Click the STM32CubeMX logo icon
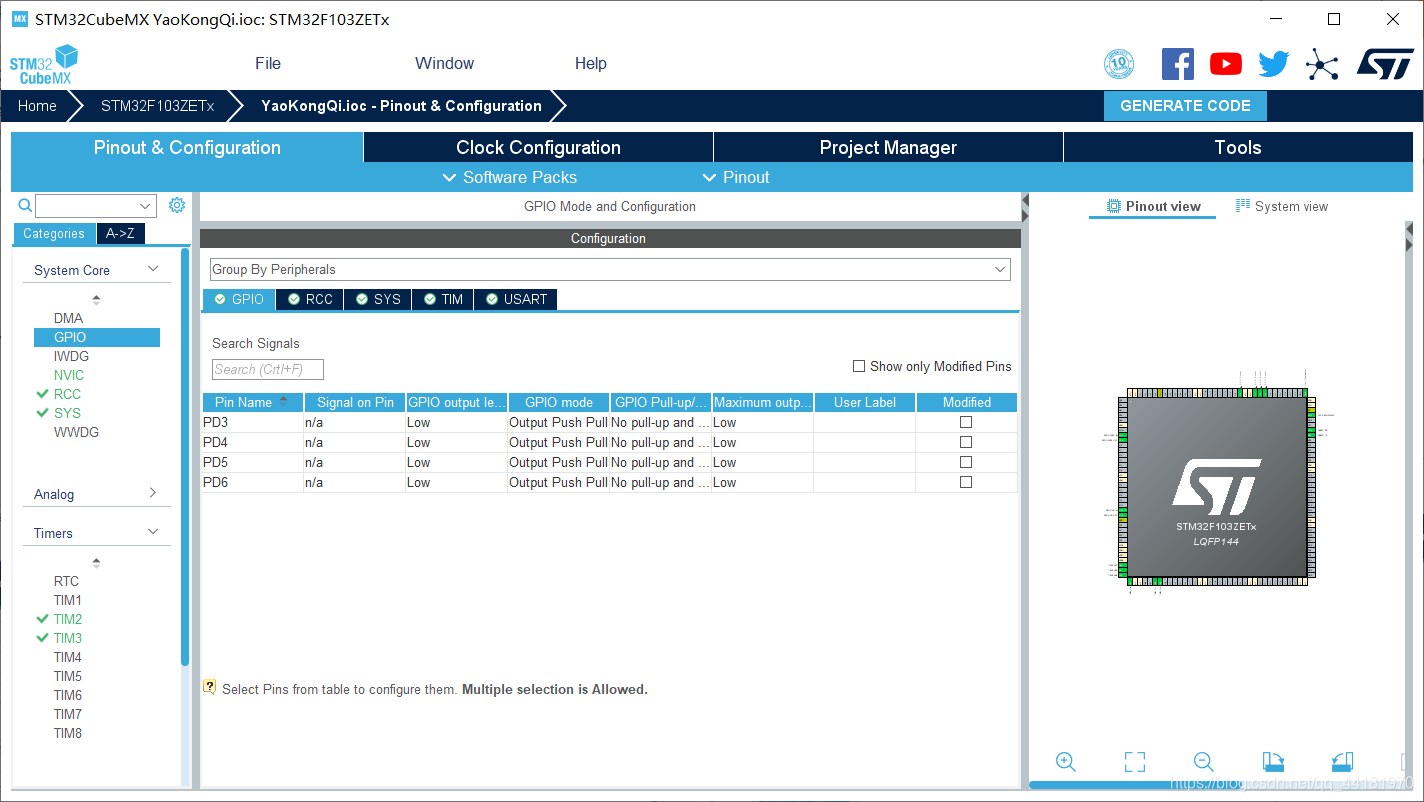This screenshot has width=1424, height=802. coord(44,64)
